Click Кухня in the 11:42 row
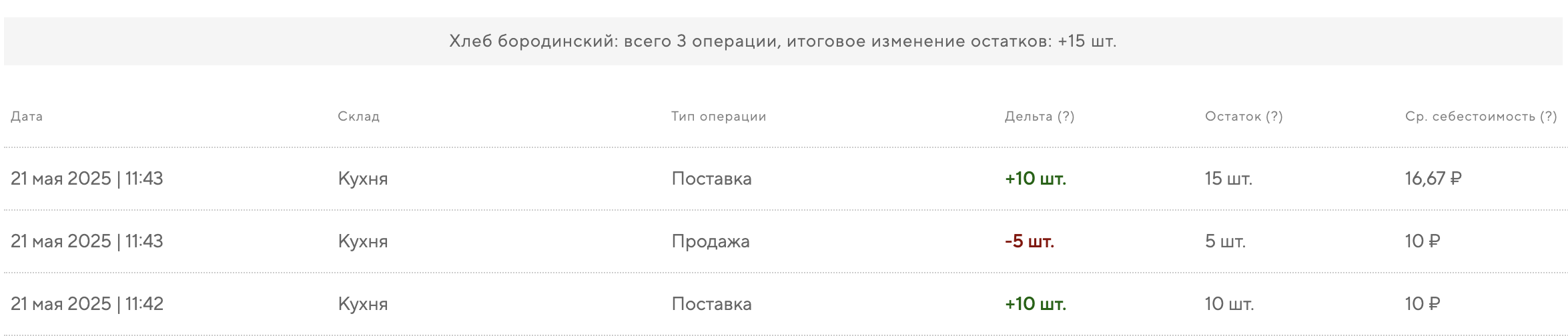The height and width of the screenshot is (336, 1568). (x=362, y=304)
